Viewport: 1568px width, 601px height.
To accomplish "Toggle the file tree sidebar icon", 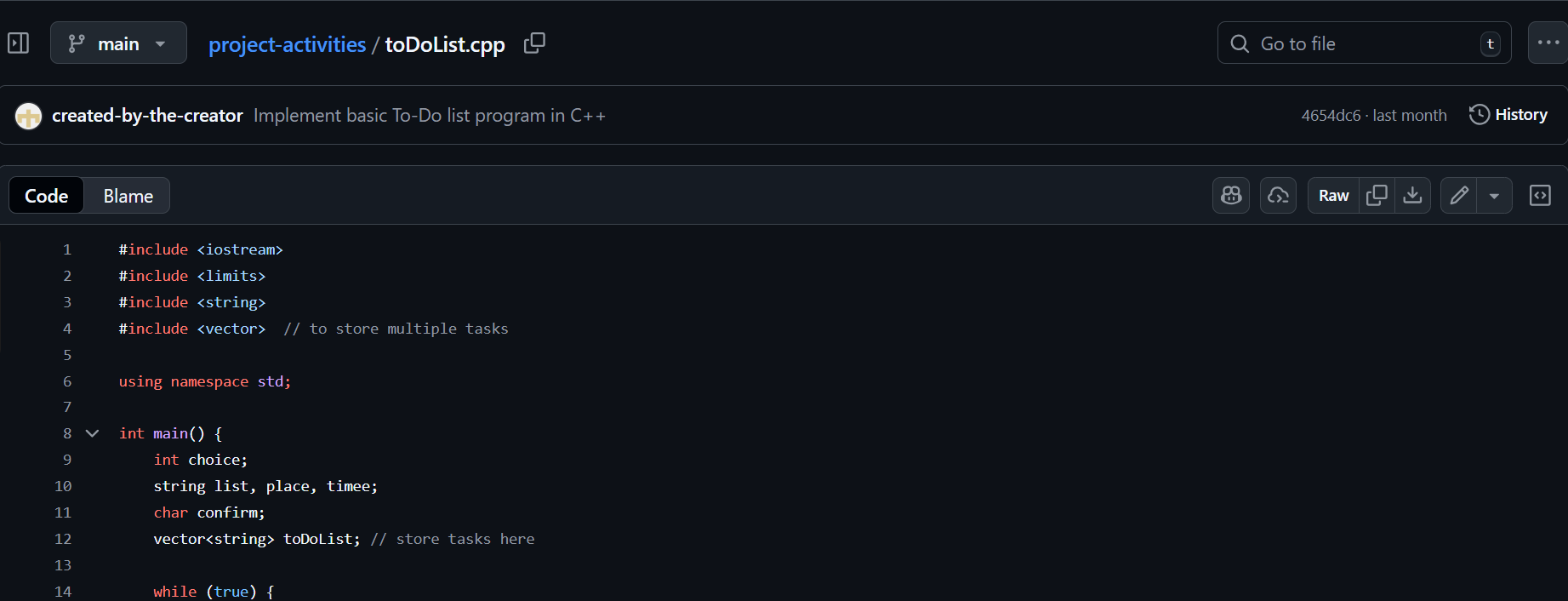I will click(x=18, y=43).
